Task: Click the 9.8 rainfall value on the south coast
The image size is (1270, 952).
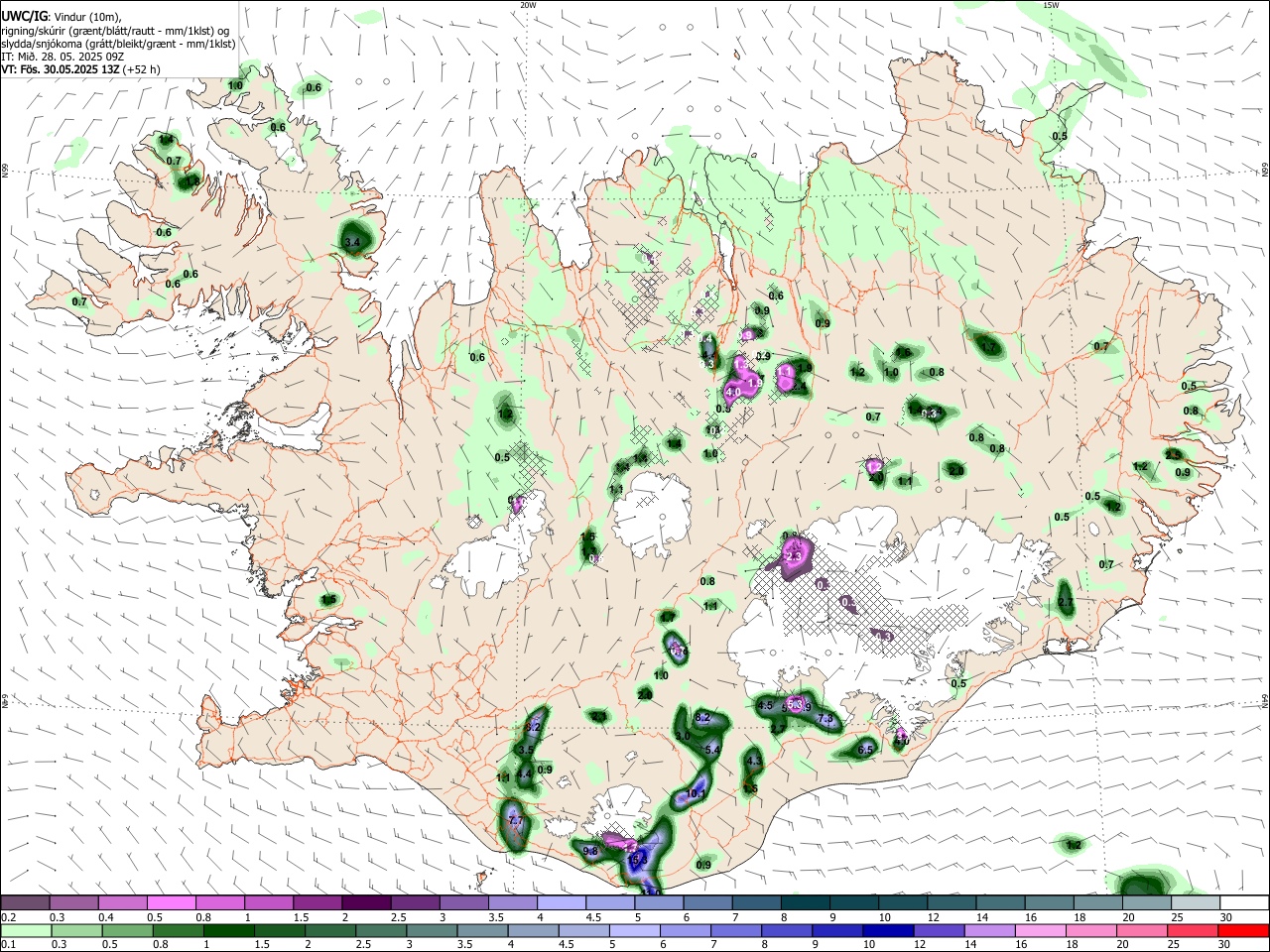Action: (590, 851)
